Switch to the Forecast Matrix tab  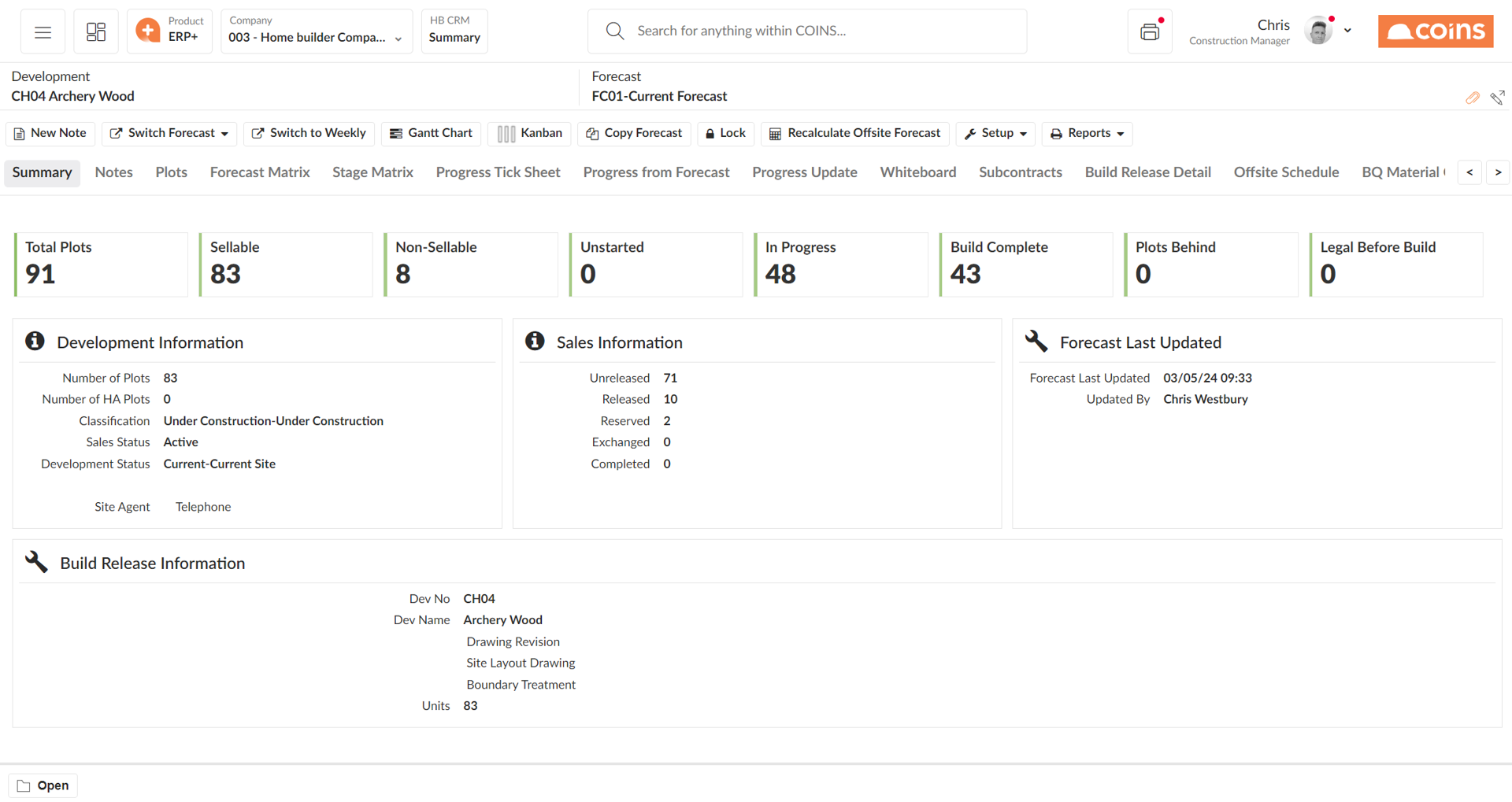pos(260,172)
